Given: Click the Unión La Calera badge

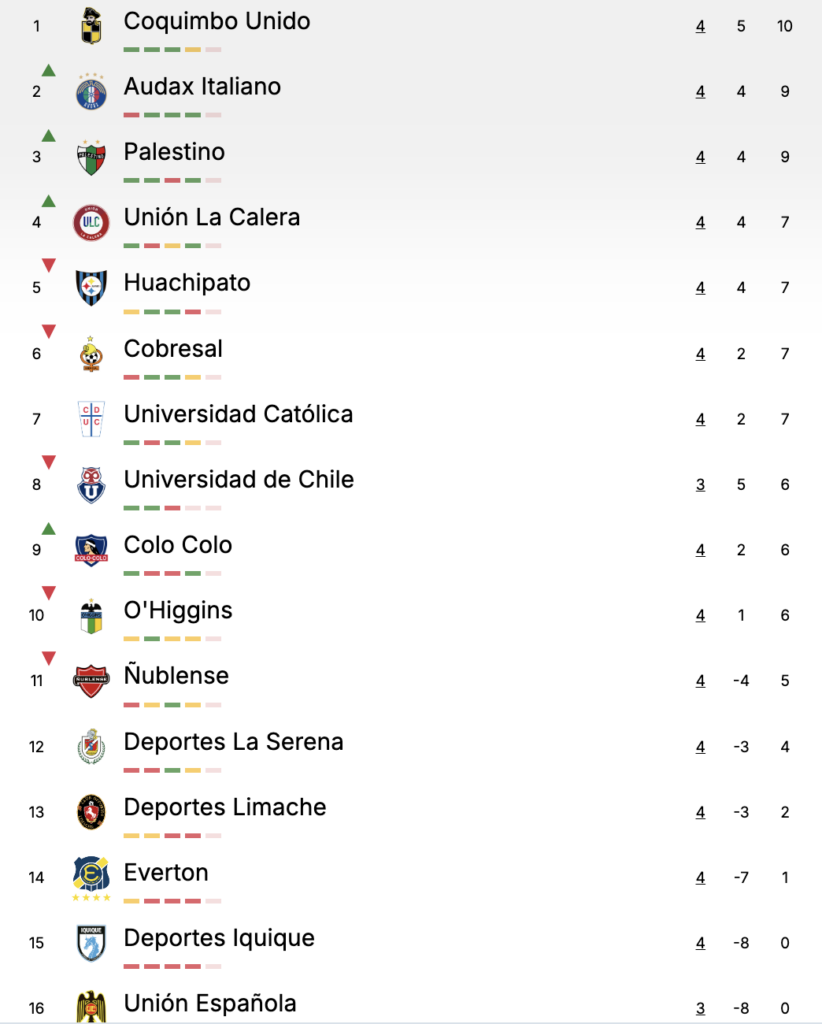Looking at the screenshot, I should pyautogui.click(x=91, y=222).
